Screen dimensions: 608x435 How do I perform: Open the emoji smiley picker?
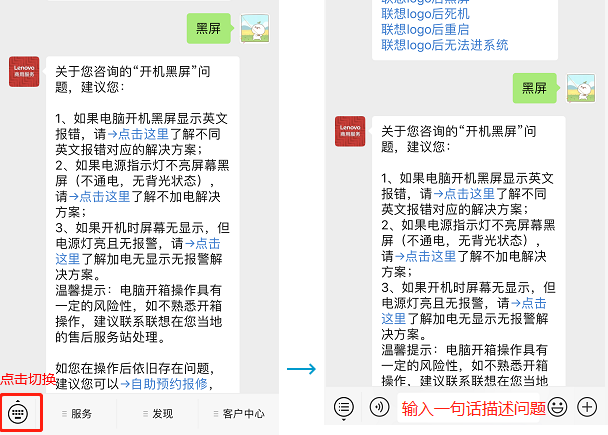point(557,407)
